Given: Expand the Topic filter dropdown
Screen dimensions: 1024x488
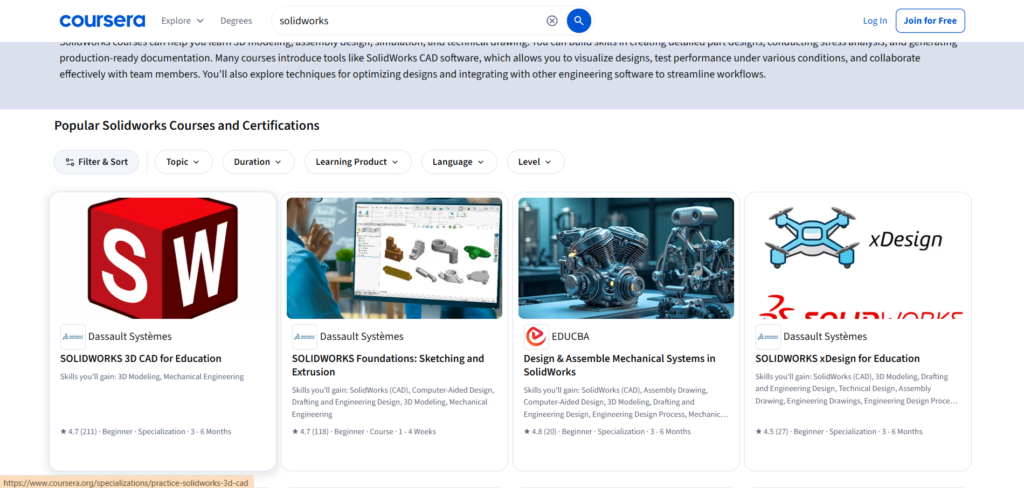Looking at the screenshot, I should 184,162.
